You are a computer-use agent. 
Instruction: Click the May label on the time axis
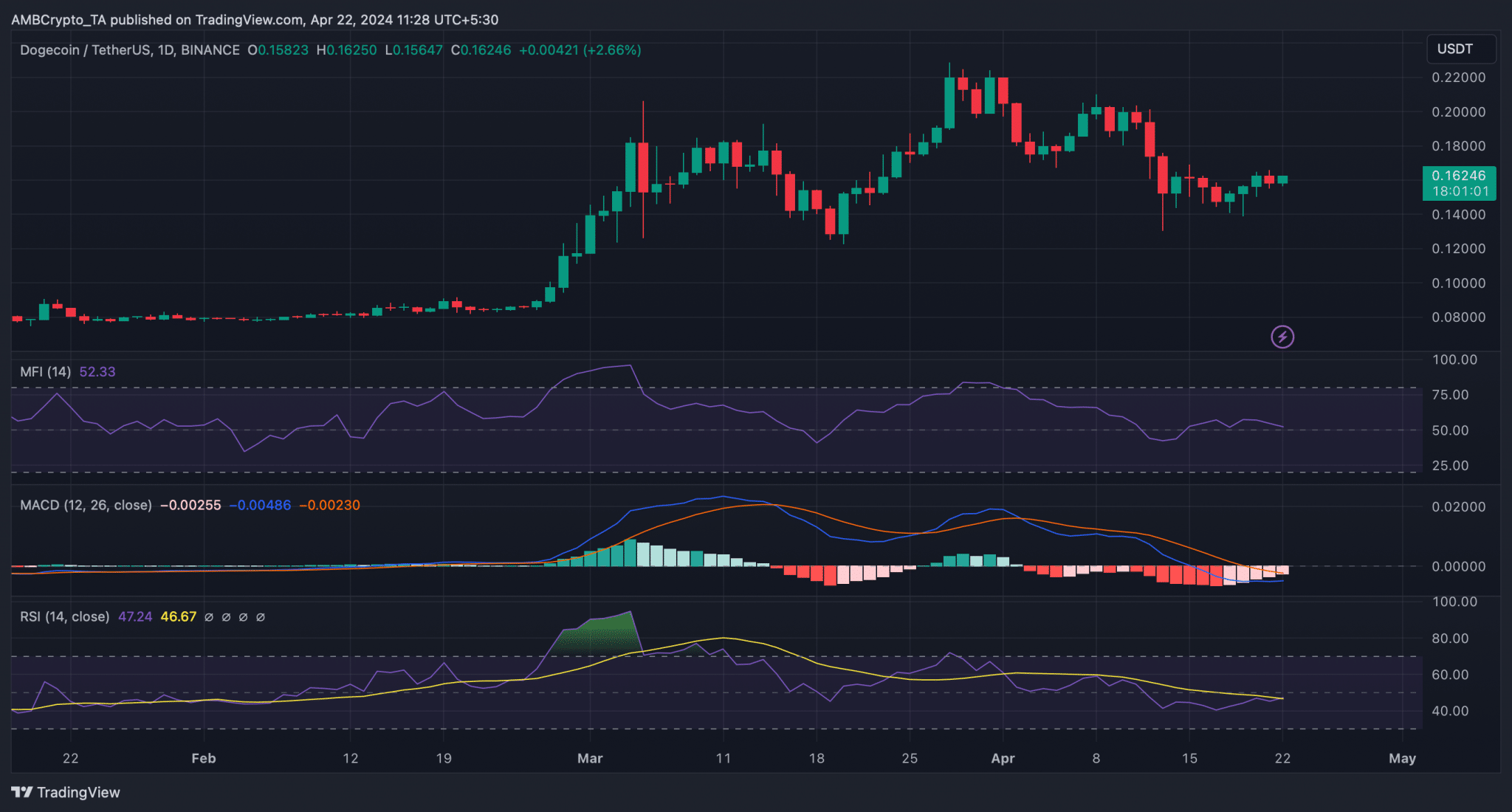pyautogui.click(x=1402, y=759)
